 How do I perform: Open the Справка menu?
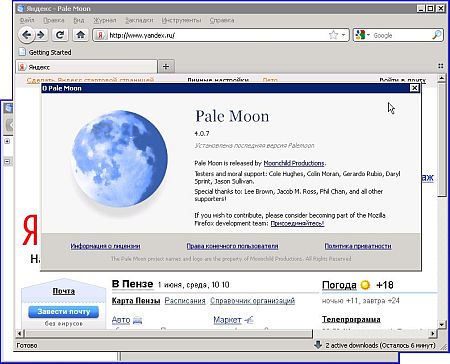(x=222, y=20)
